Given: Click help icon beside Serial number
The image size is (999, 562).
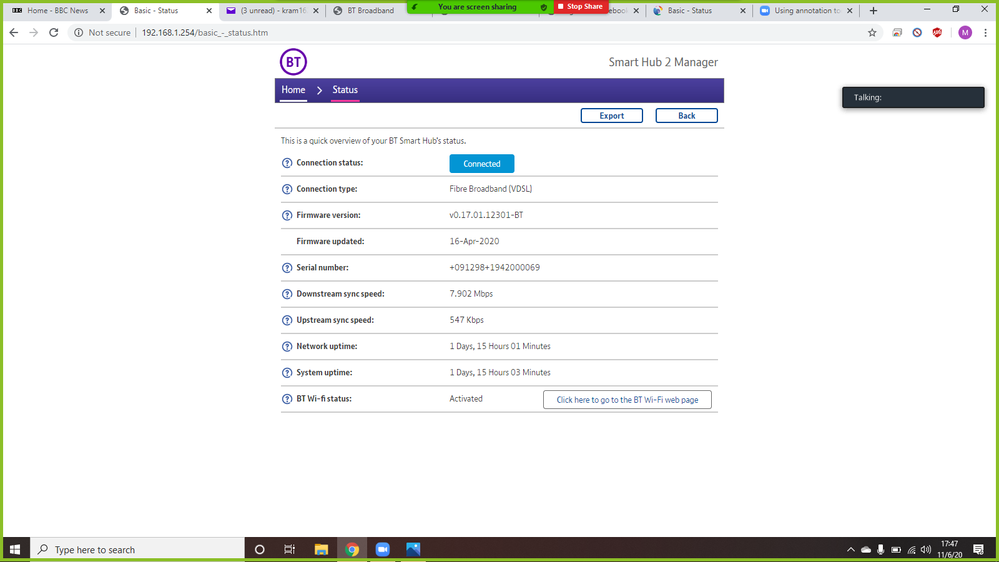Looking at the screenshot, I should pyautogui.click(x=287, y=268).
